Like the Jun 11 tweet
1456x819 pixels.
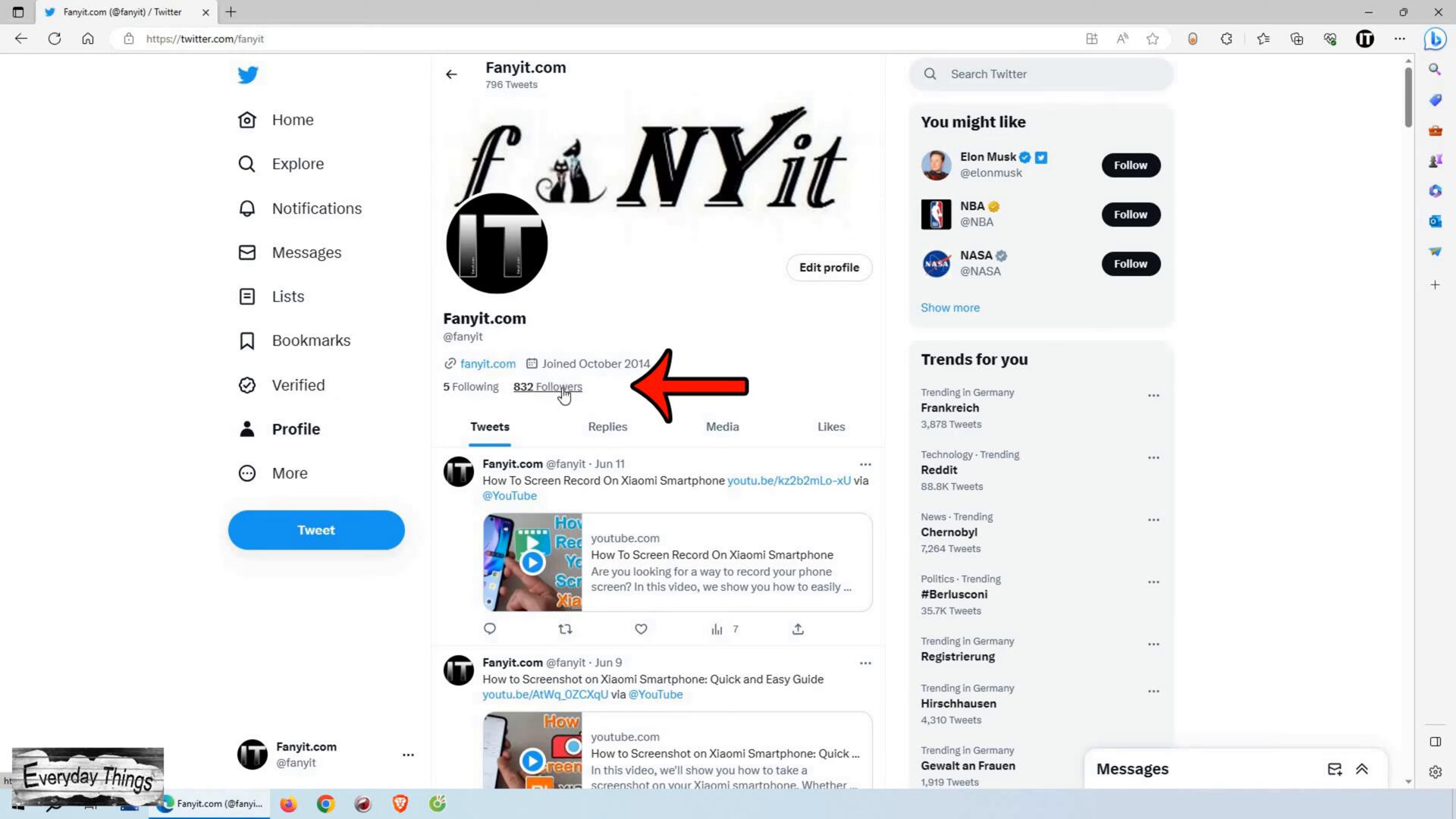coord(641,629)
